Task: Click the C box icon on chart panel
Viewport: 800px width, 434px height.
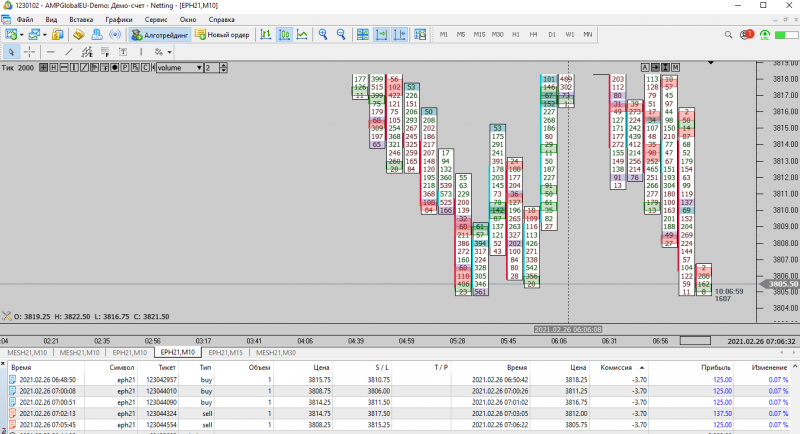Action: pyautogui.click(x=145, y=67)
